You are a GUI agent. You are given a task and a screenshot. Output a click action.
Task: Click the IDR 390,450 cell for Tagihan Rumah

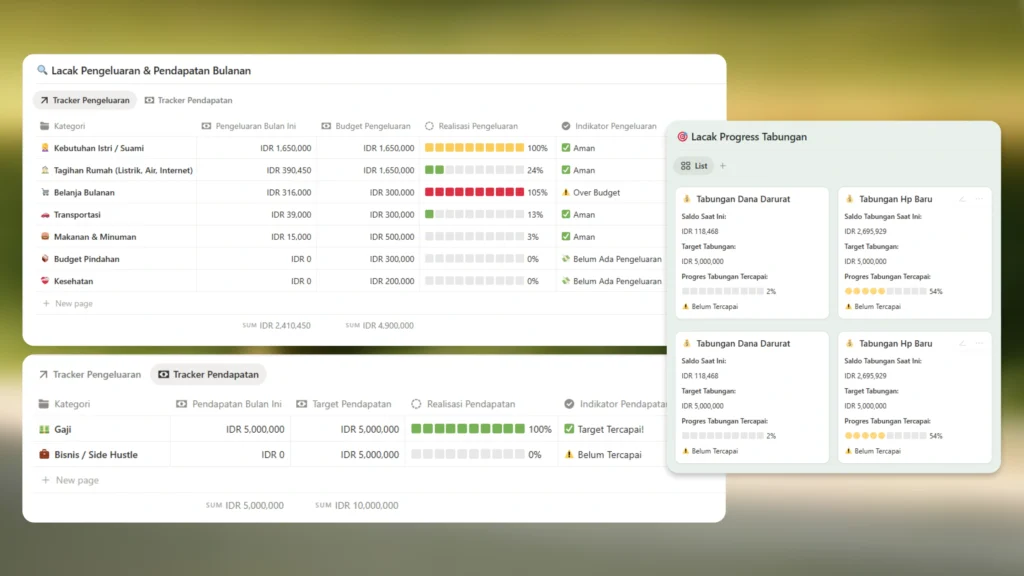[x=287, y=171]
